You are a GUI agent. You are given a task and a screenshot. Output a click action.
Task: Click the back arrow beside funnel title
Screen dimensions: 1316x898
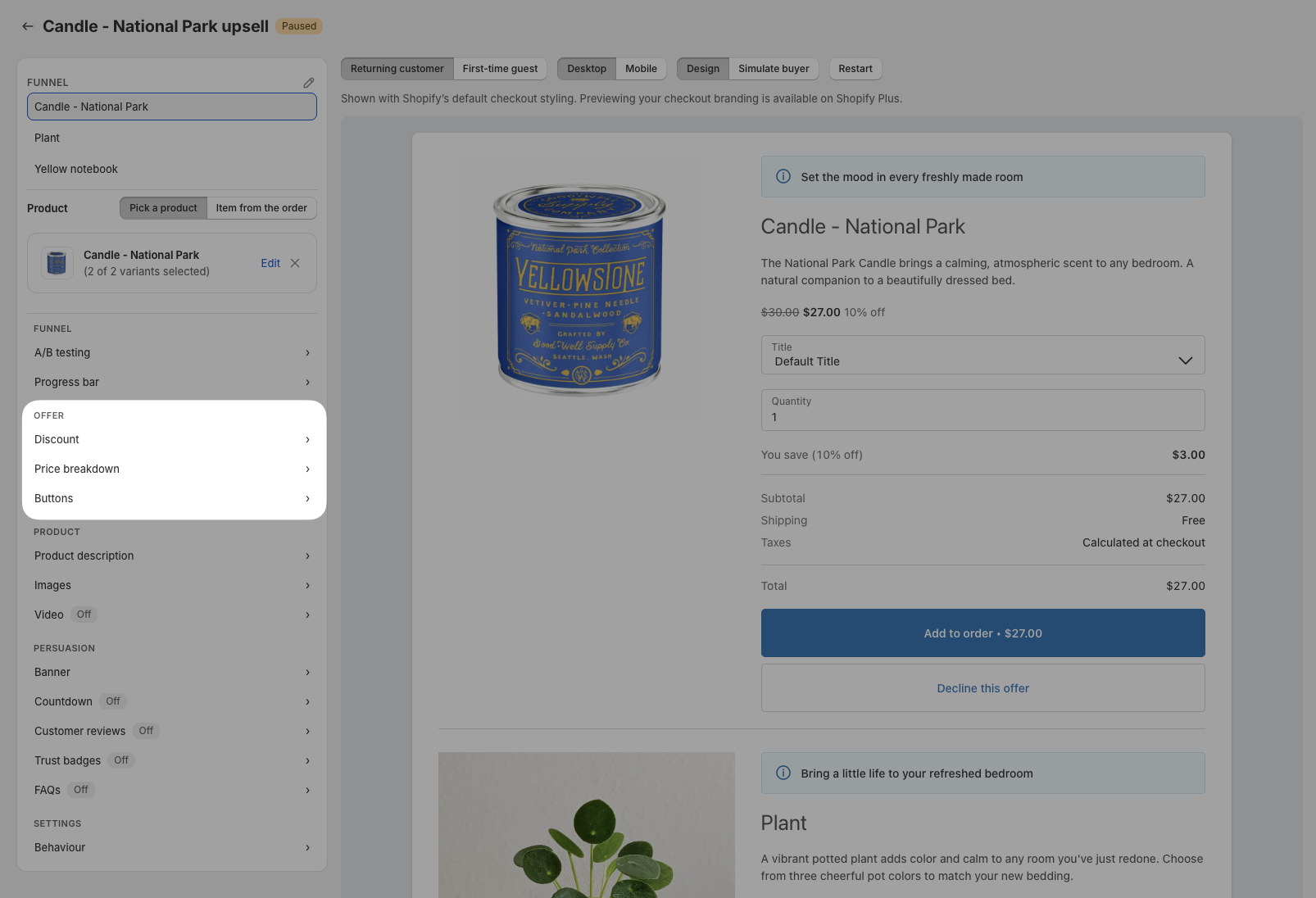click(28, 26)
